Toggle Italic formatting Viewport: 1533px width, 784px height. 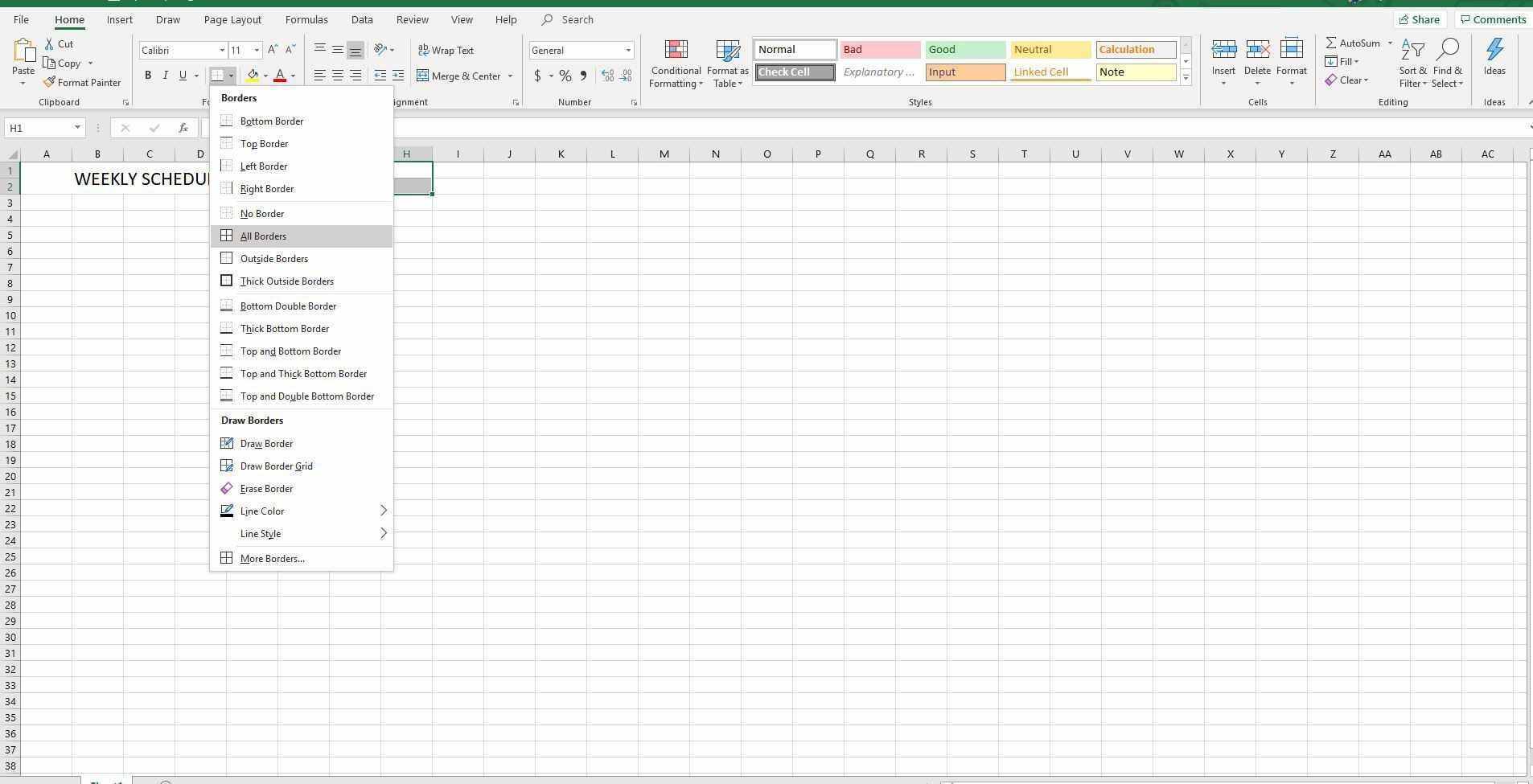[x=166, y=76]
